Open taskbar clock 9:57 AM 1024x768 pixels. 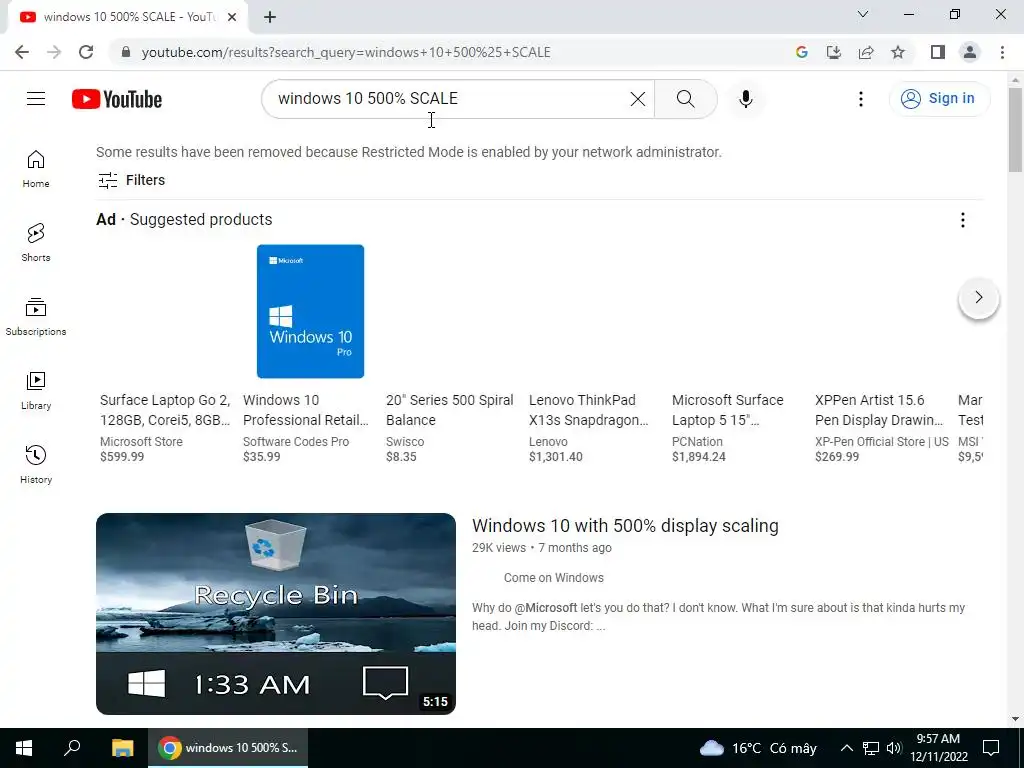[938, 748]
